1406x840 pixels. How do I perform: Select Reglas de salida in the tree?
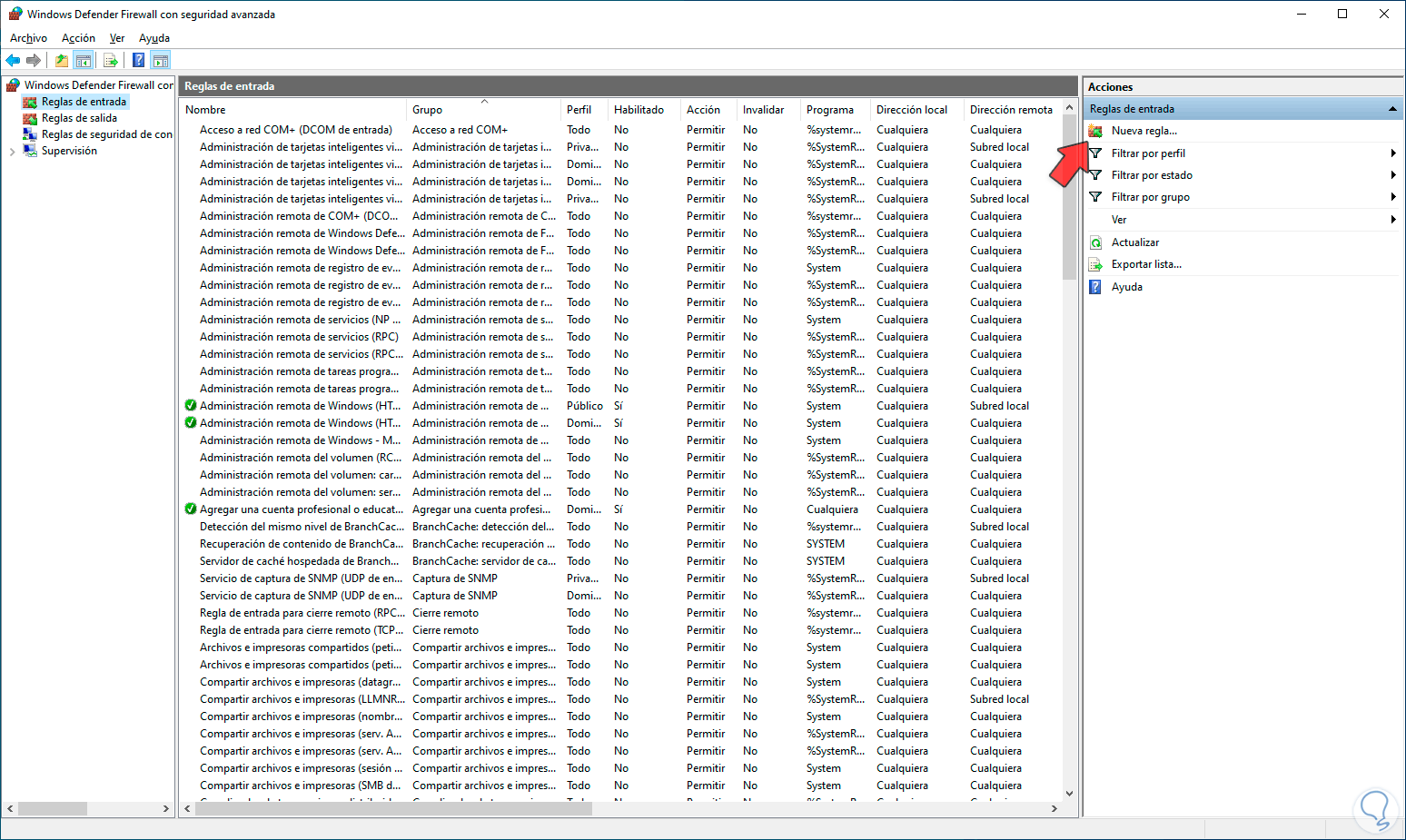click(79, 118)
